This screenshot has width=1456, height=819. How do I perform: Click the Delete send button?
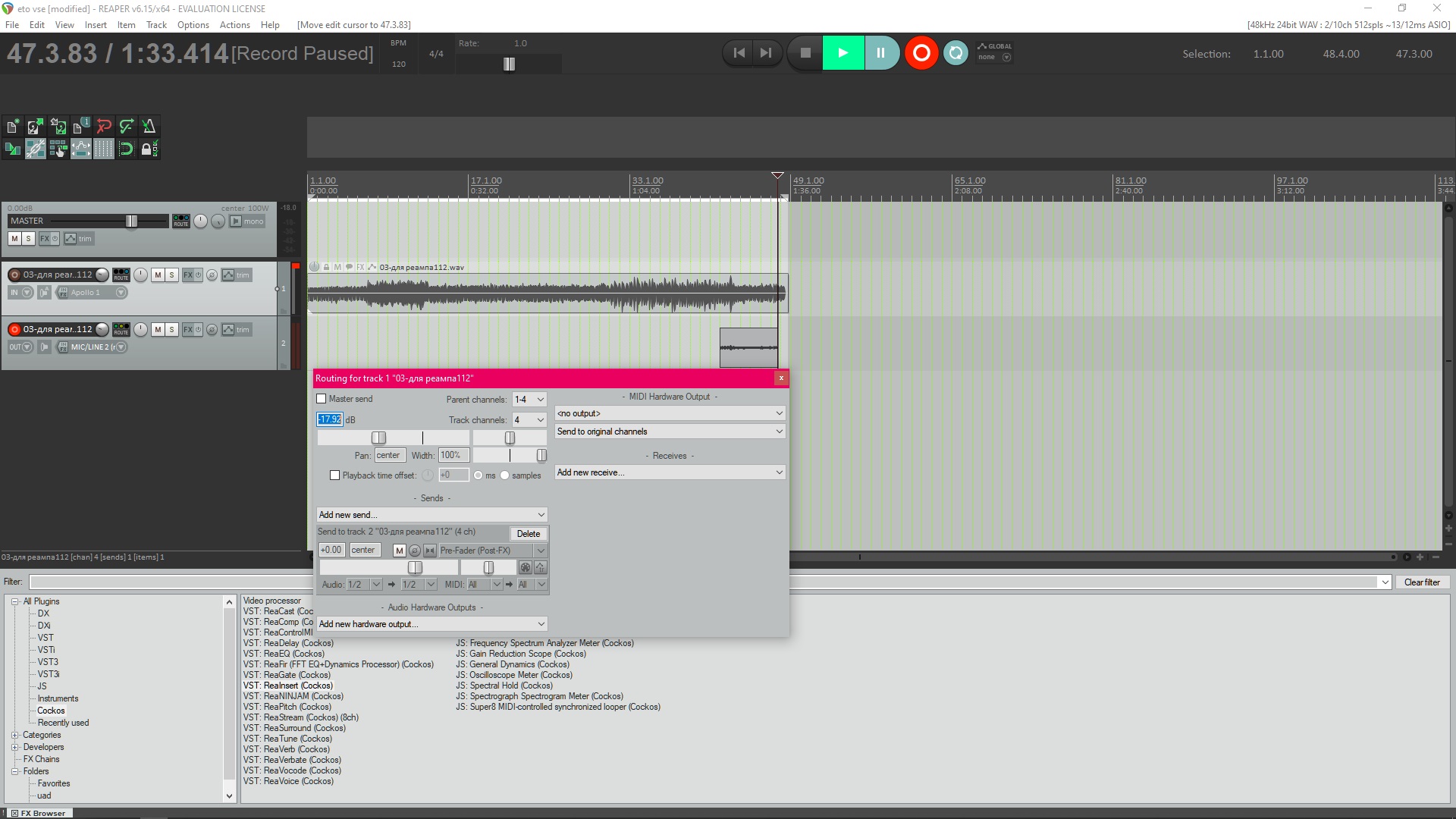(528, 534)
